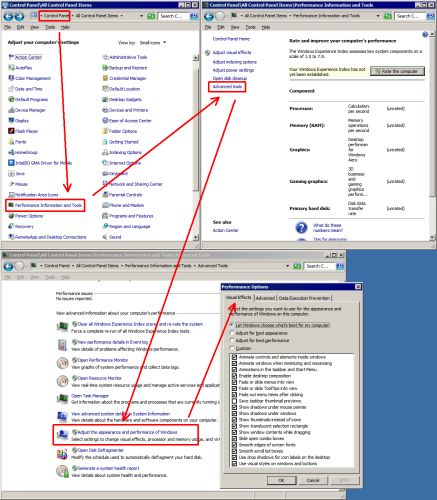Click the Open Disk Defragmenter icon
This screenshot has height=500, width=437.
(x=62, y=454)
